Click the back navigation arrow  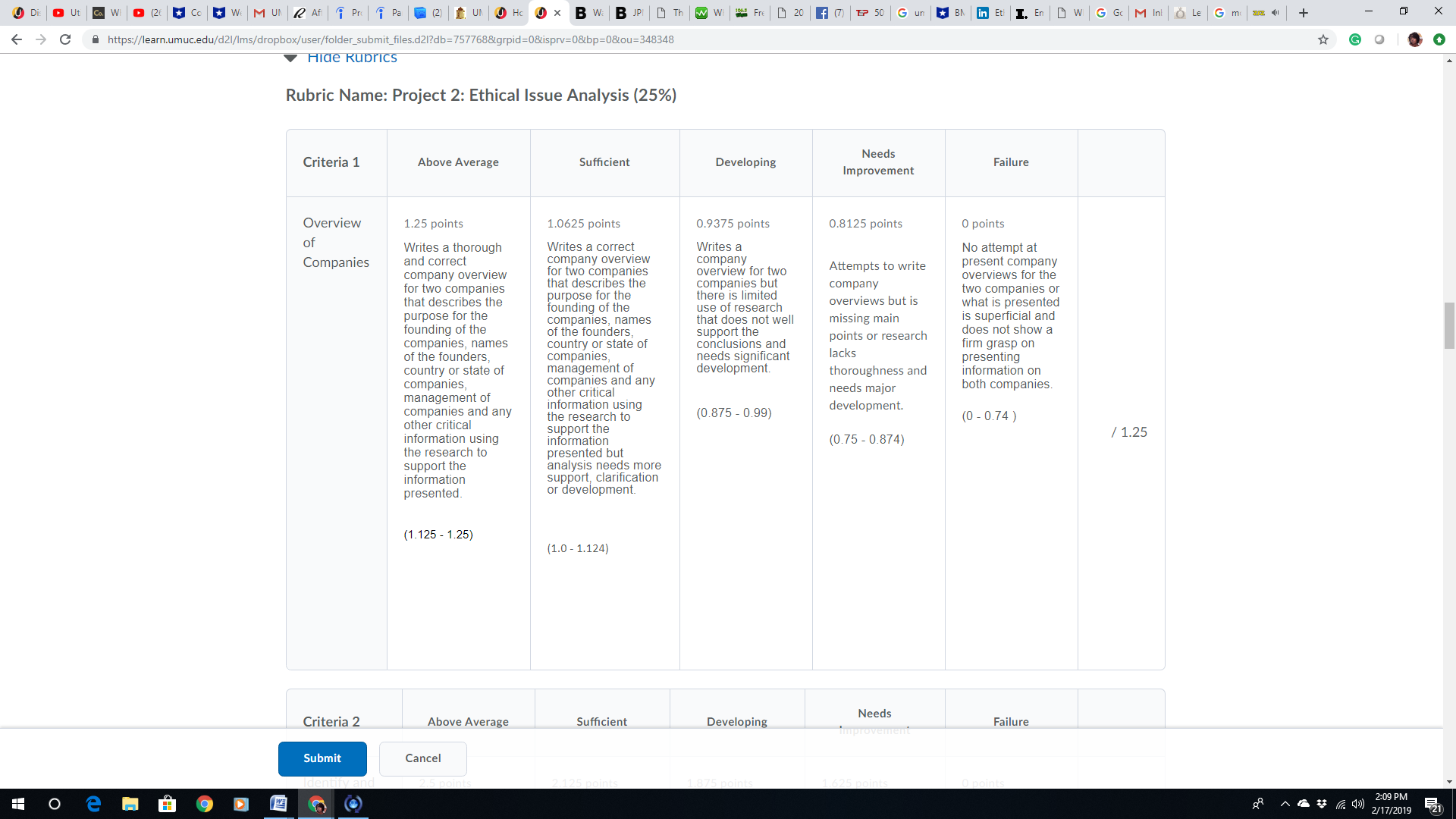[x=17, y=39]
